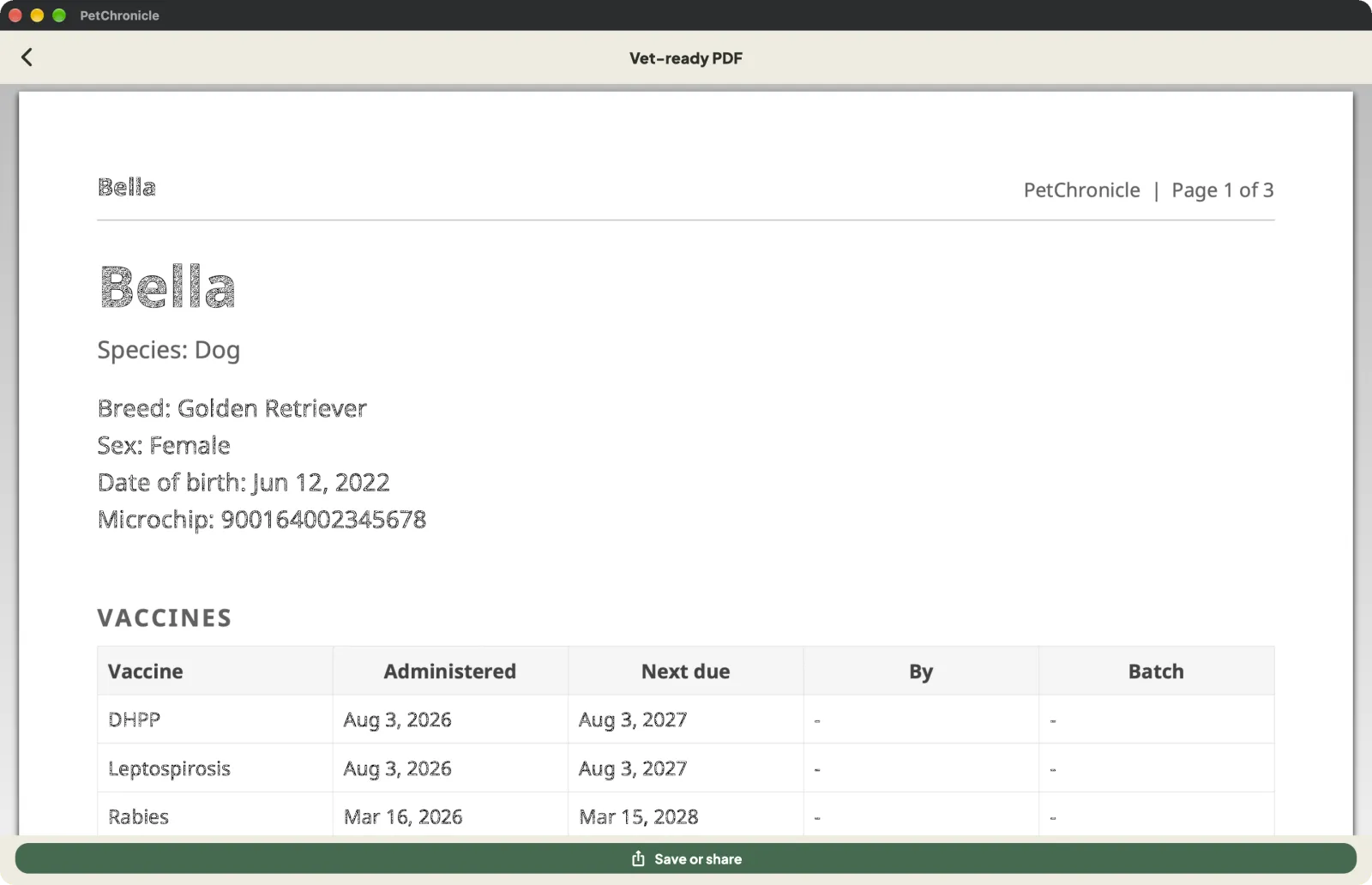Click the Leptospirosis row Batch cell
Screen dimensions: 1372x885
pos(1156,768)
